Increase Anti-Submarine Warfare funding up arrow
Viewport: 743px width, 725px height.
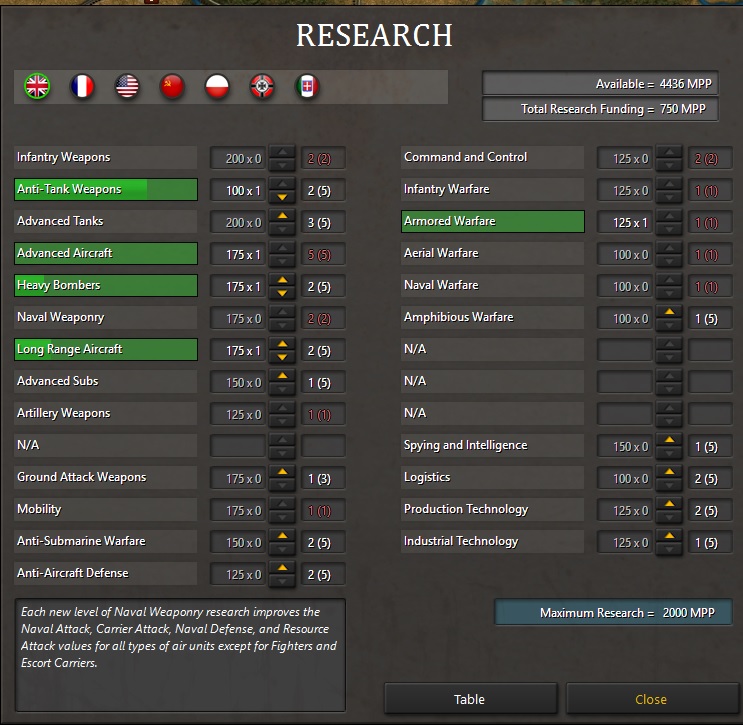[x=282, y=535]
